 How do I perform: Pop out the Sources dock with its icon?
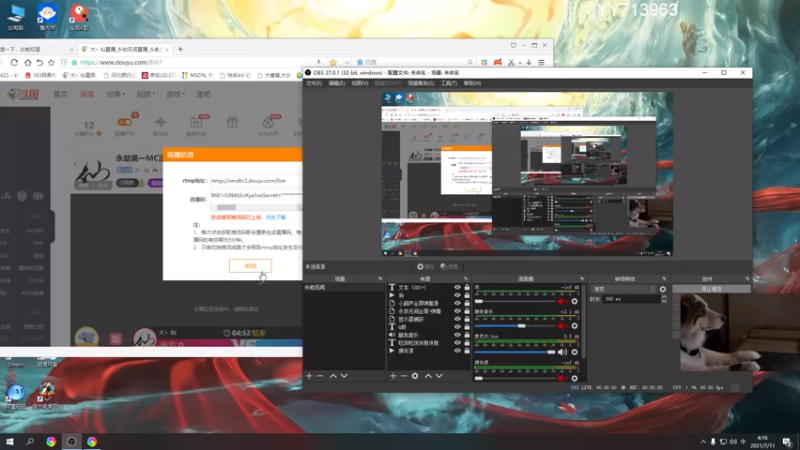click(x=466, y=279)
